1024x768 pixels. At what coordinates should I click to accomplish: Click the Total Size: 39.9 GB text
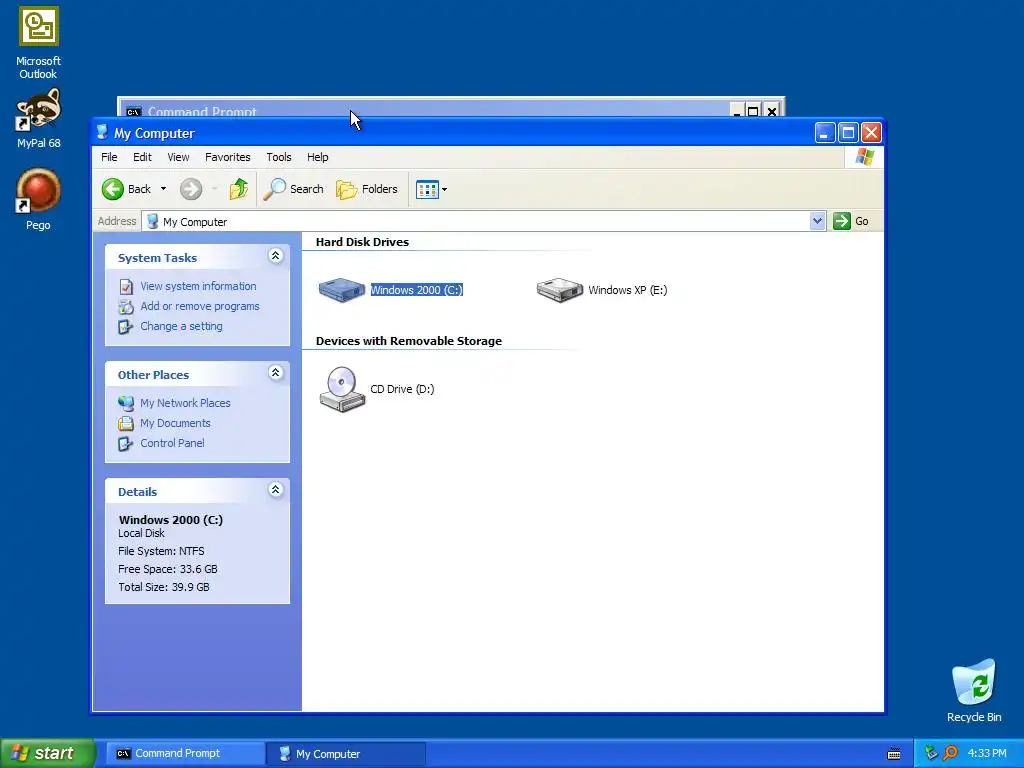click(x=164, y=587)
